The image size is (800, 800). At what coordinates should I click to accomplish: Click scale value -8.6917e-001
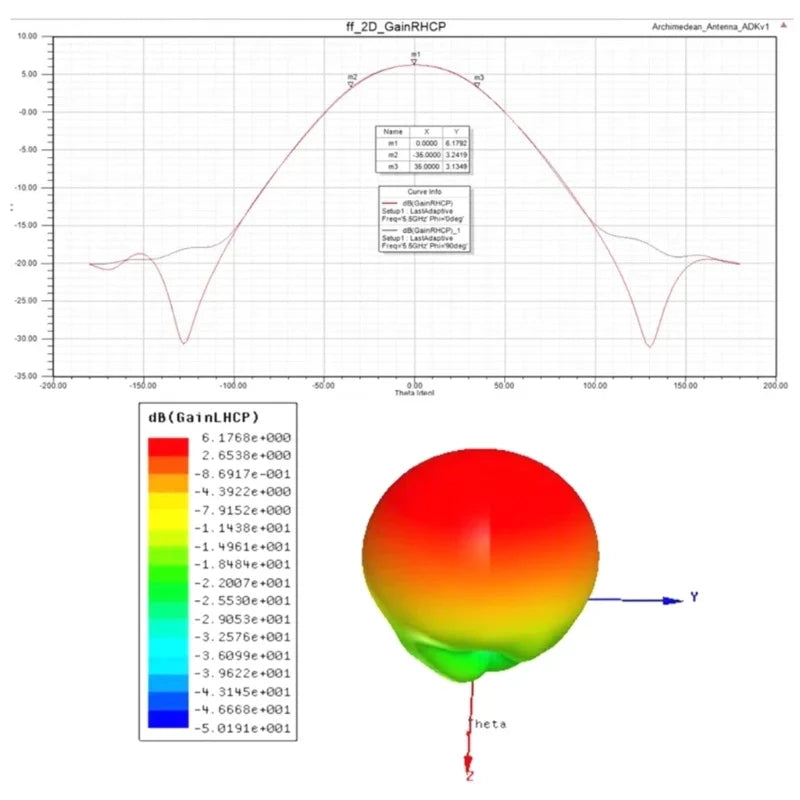(242, 474)
